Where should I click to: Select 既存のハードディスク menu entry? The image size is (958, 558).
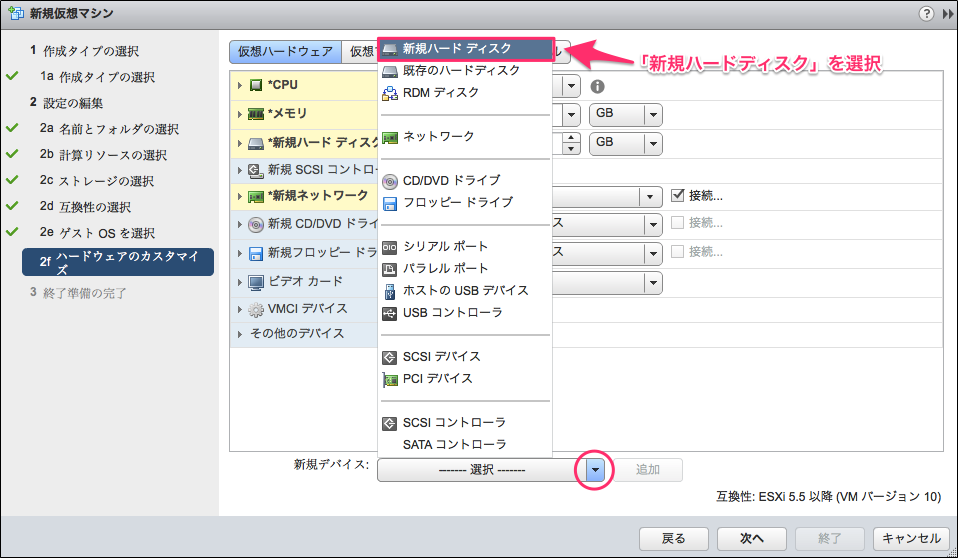tap(465, 70)
